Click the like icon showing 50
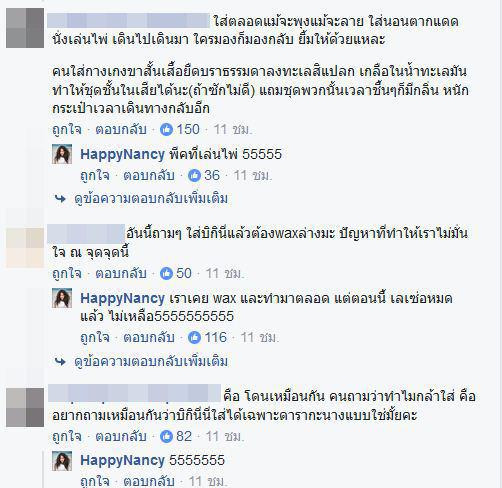 coord(166,274)
